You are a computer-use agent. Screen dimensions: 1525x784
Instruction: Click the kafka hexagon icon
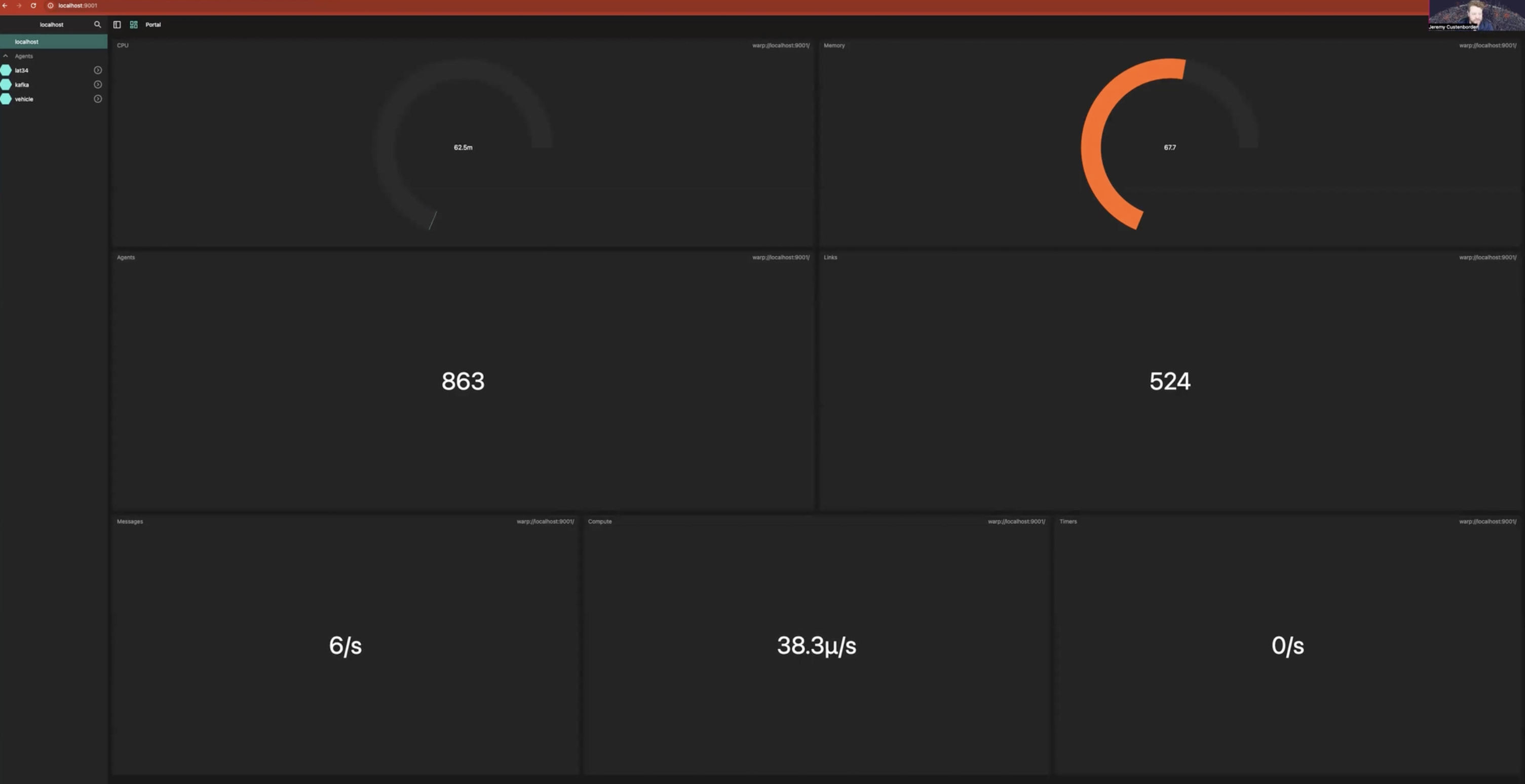point(6,85)
